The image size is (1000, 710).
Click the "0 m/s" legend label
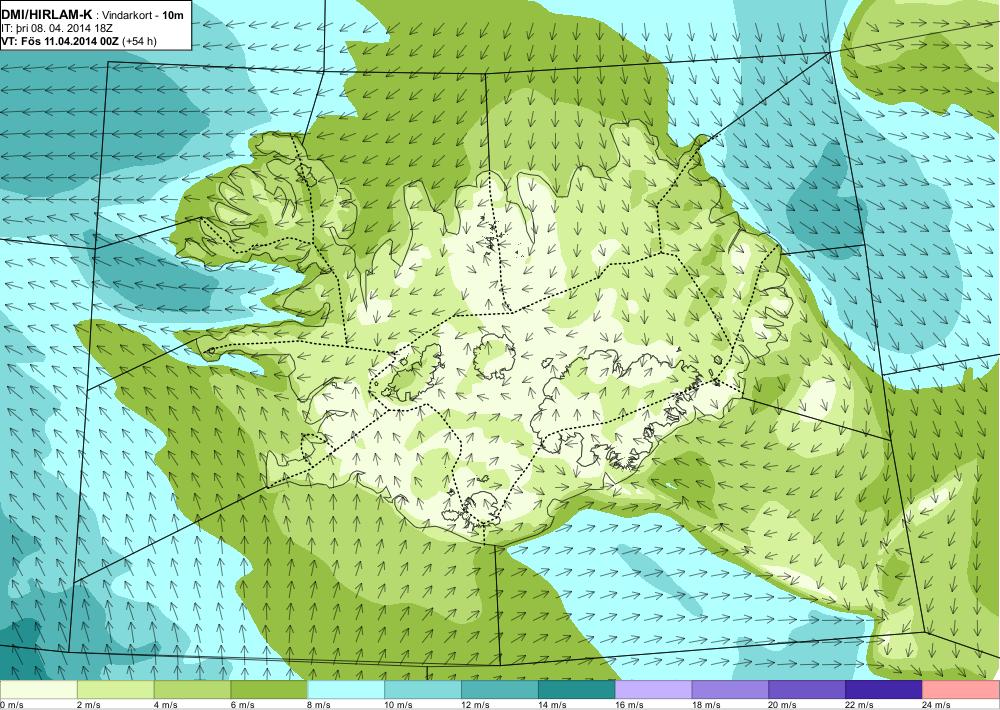(12, 705)
